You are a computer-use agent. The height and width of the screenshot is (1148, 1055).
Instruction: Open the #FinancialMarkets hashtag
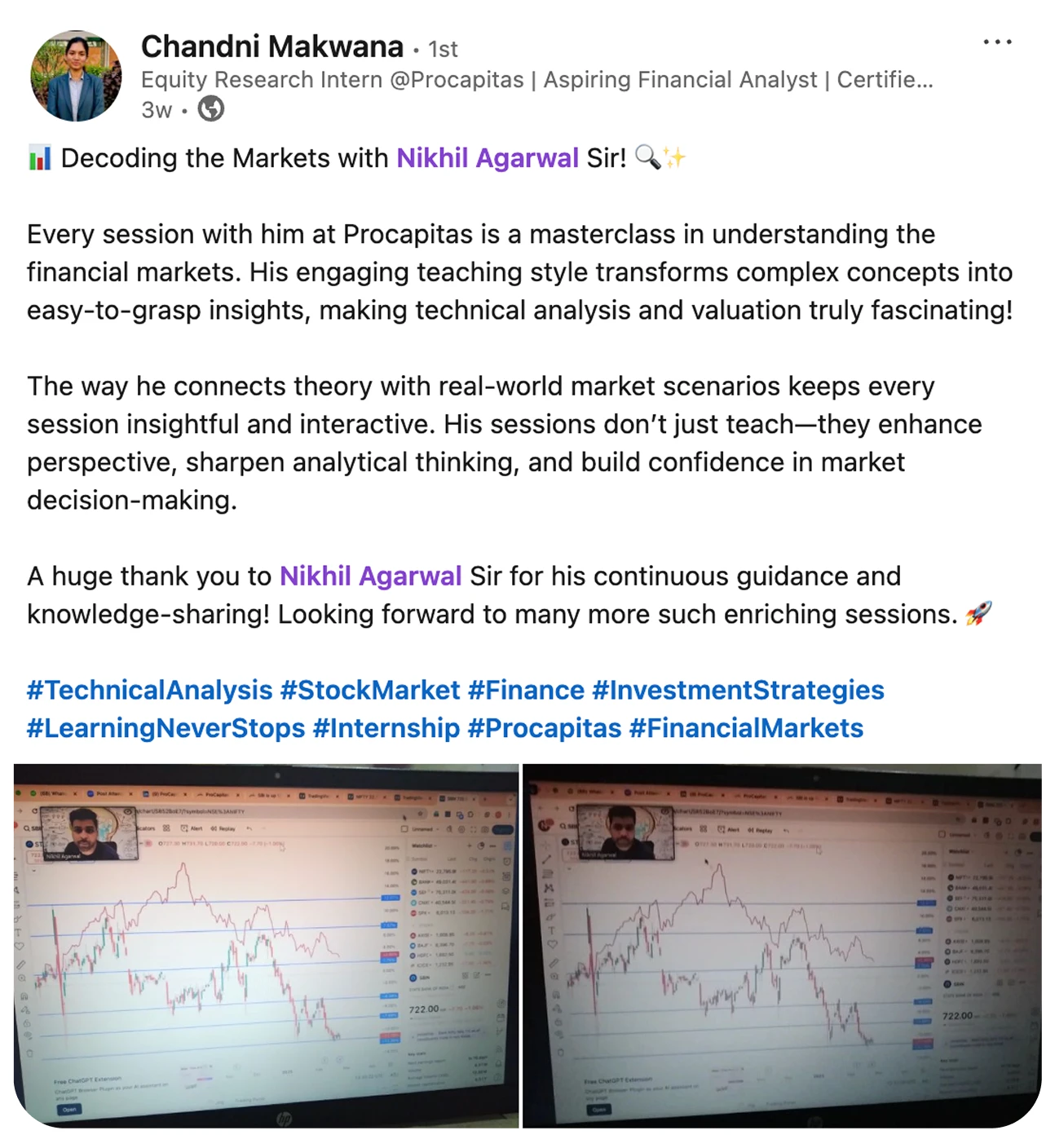[746, 728]
